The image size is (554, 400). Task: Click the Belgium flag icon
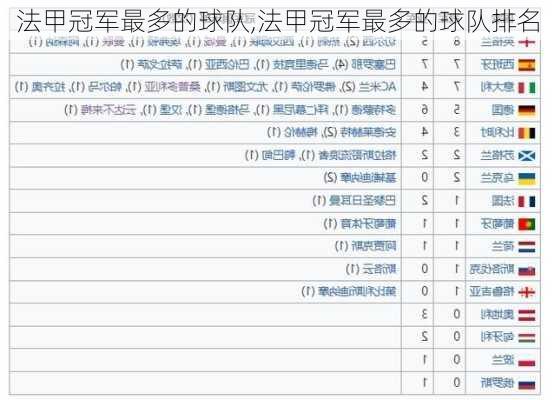point(526,133)
